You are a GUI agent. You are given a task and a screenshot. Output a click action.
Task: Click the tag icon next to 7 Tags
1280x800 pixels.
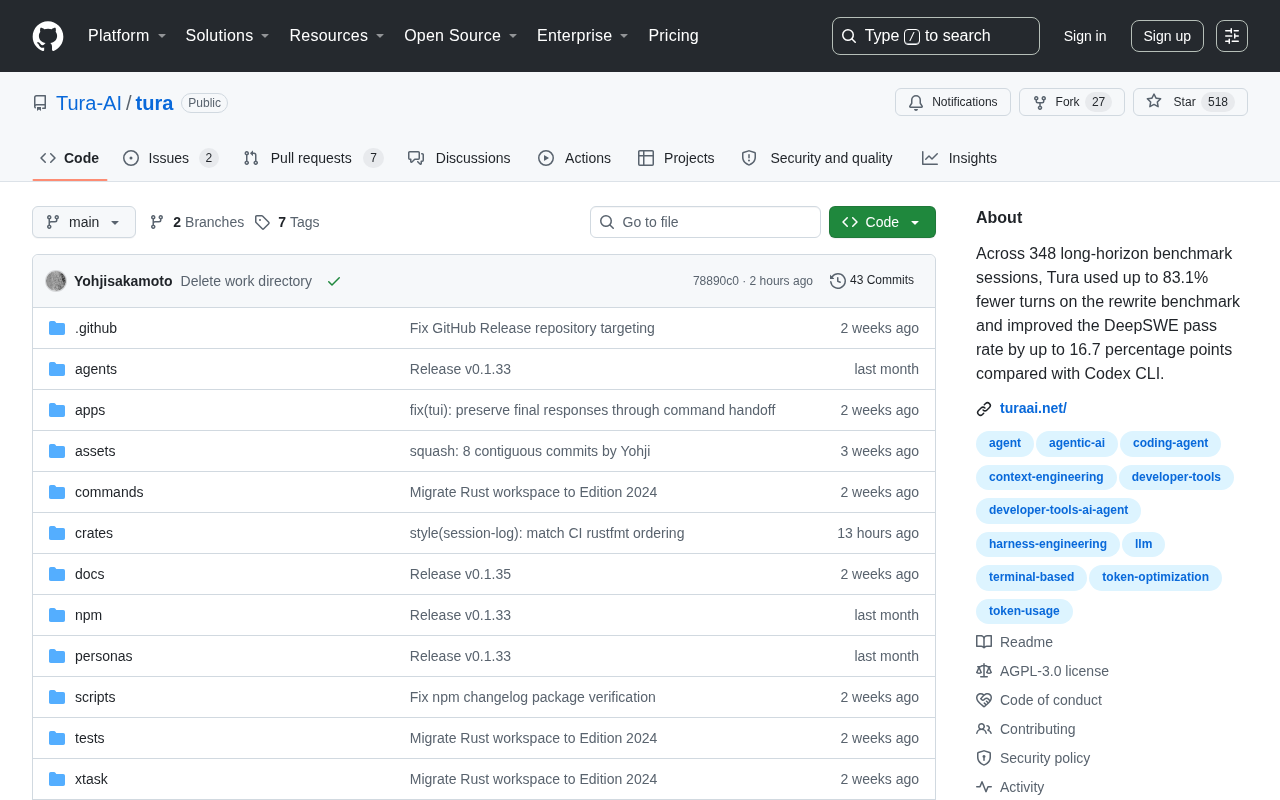pyautogui.click(x=262, y=222)
